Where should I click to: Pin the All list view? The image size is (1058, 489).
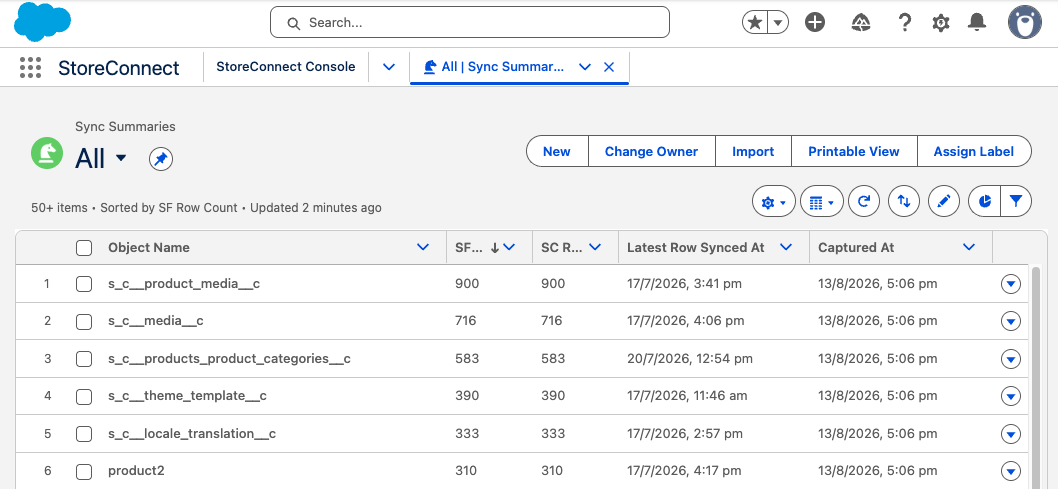(161, 159)
